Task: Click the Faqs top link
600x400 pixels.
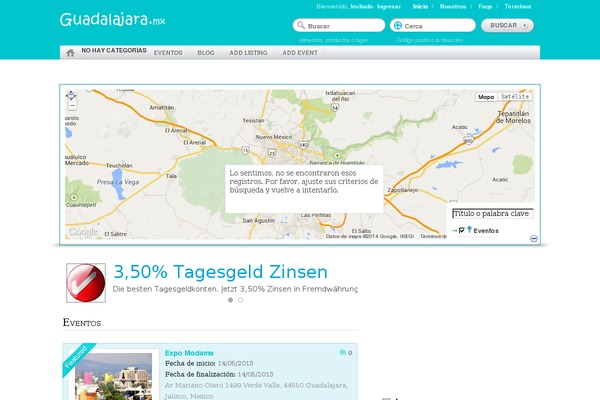Action: click(x=485, y=7)
